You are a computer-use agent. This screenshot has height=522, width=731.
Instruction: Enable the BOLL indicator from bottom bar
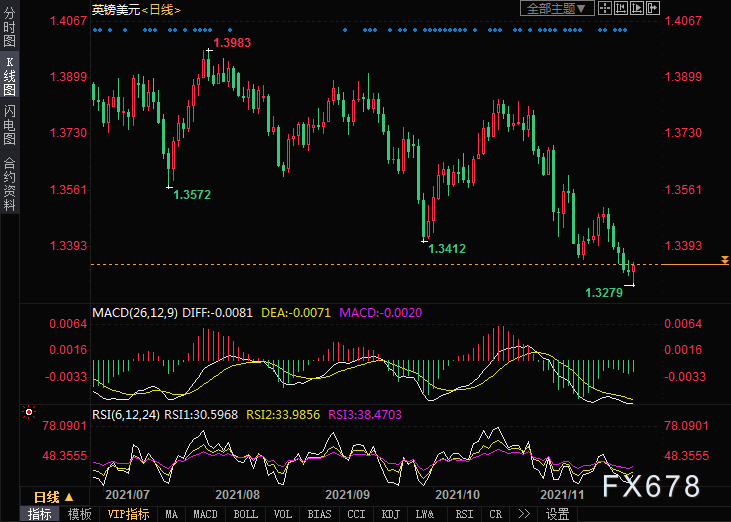(x=245, y=514)
